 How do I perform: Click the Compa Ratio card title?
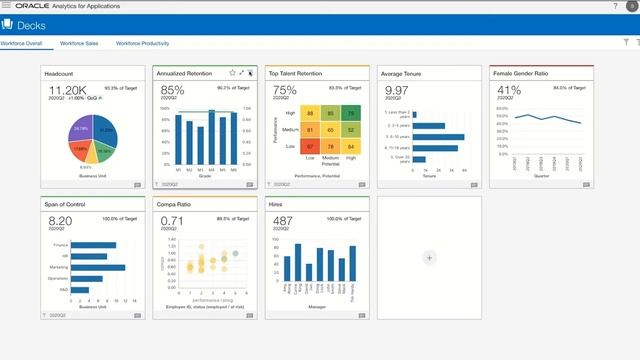(173, 204)
